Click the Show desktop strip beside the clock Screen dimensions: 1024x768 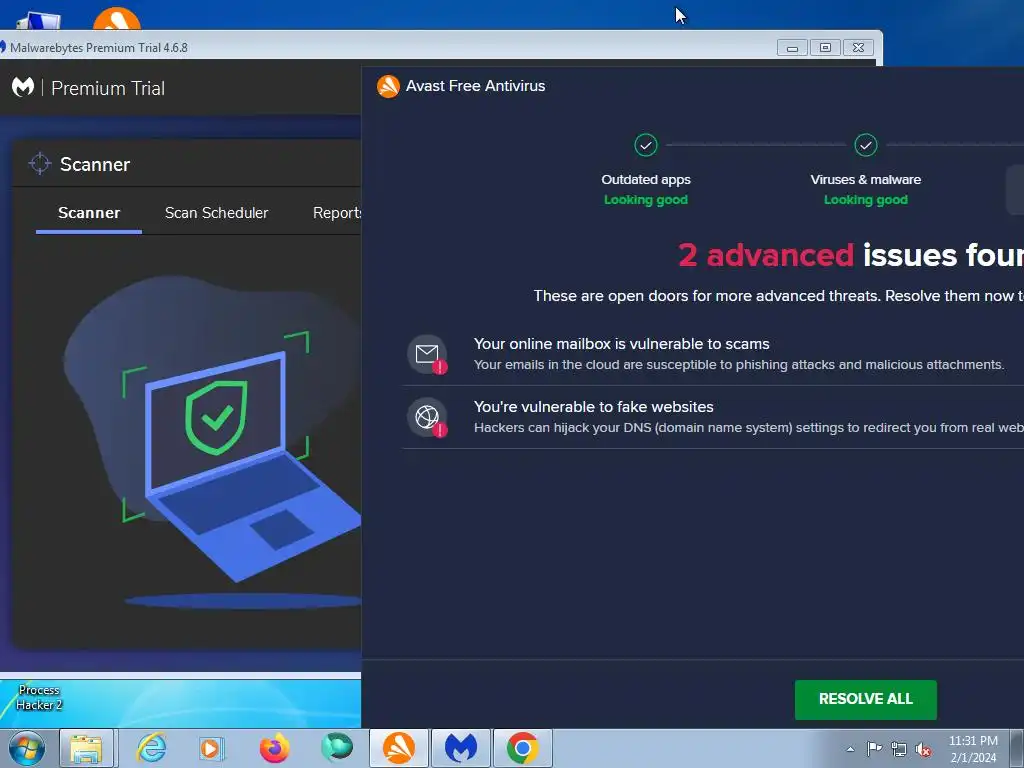coord(1017,748)
